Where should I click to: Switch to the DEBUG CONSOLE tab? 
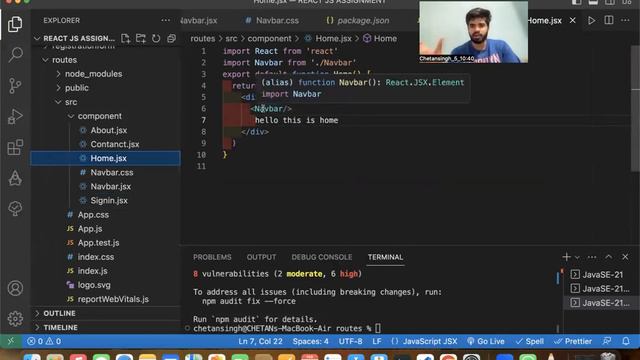click(322, 257)
